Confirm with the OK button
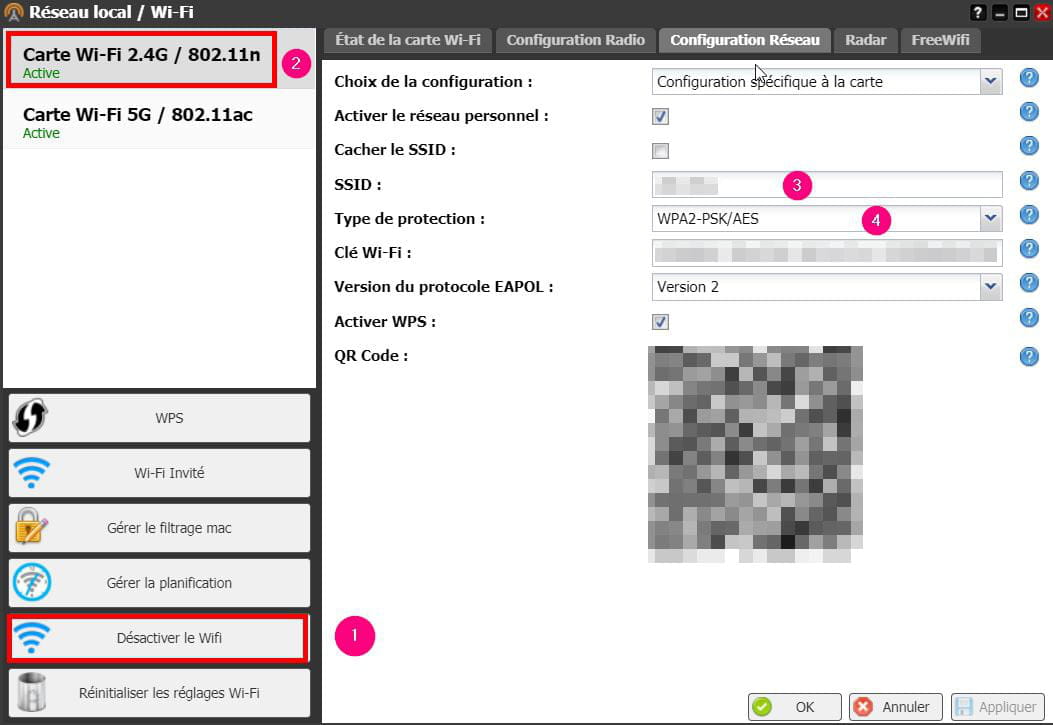Image resolution: width=1053 pixels, height=725 pixels. point(794,707)
